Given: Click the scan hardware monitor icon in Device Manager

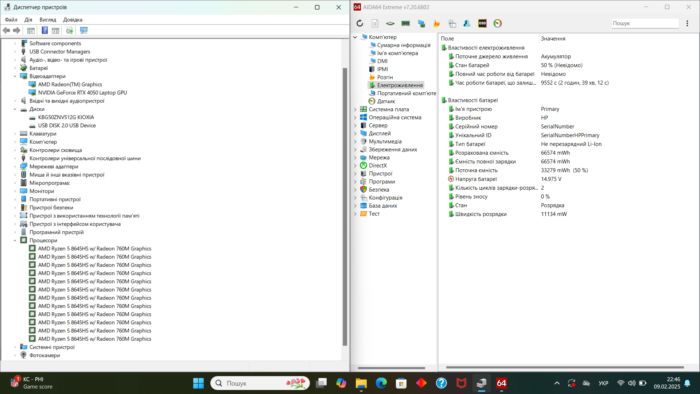Looking at the screenshot, I should coord(83,30).
